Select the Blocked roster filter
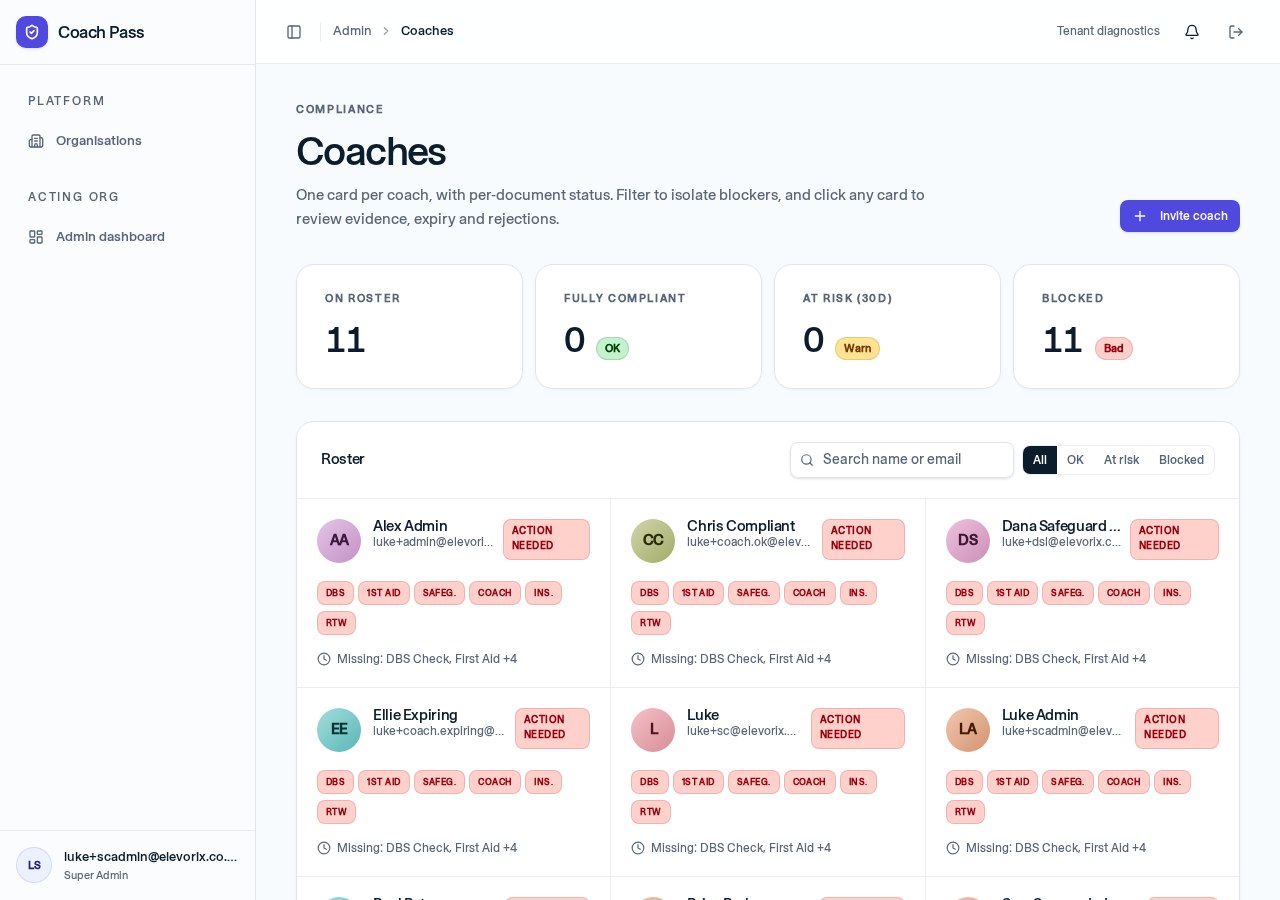 tap(1181, 460)
